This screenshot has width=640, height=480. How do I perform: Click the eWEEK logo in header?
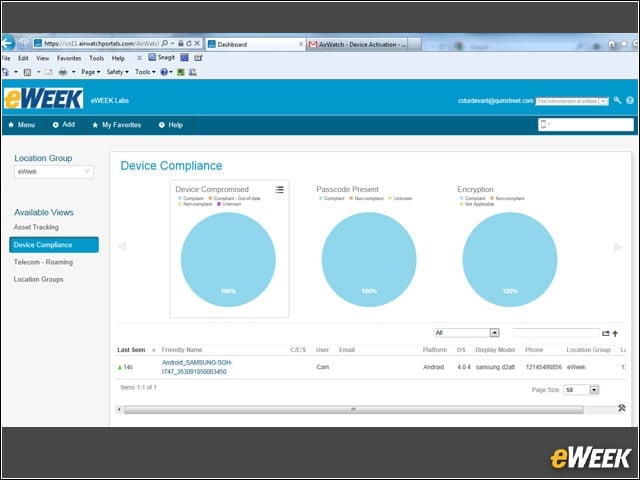coord(44,99)
